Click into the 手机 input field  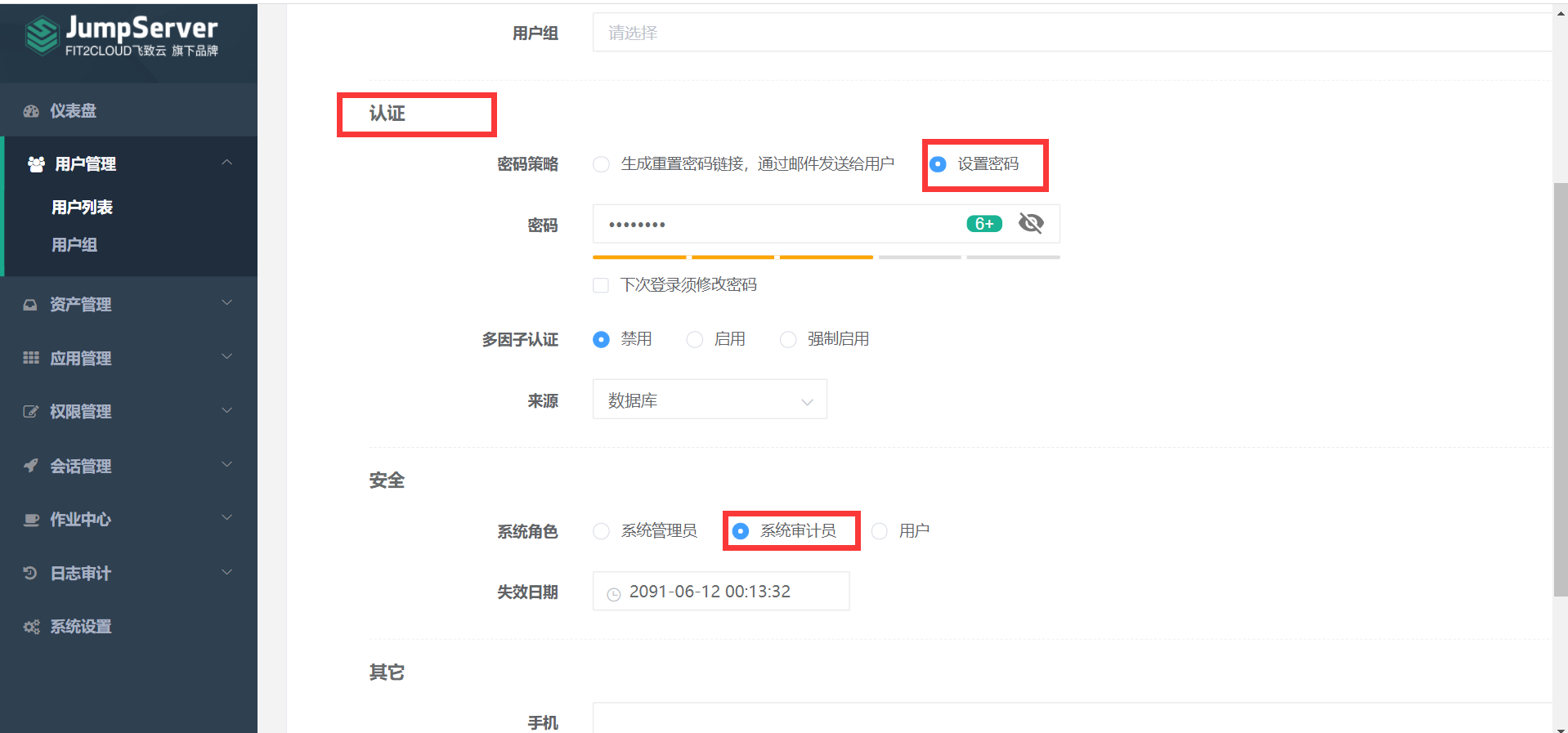point(1072,717)
